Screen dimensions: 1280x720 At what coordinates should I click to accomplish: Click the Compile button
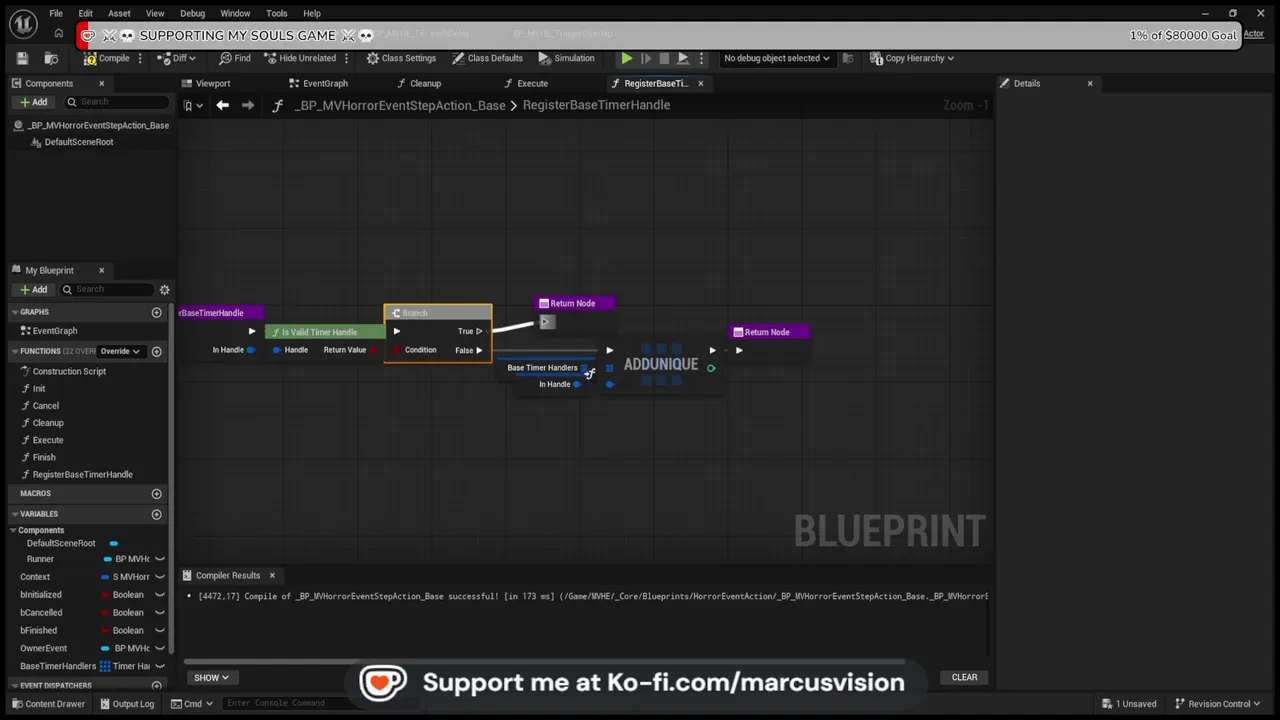(107, 58)
